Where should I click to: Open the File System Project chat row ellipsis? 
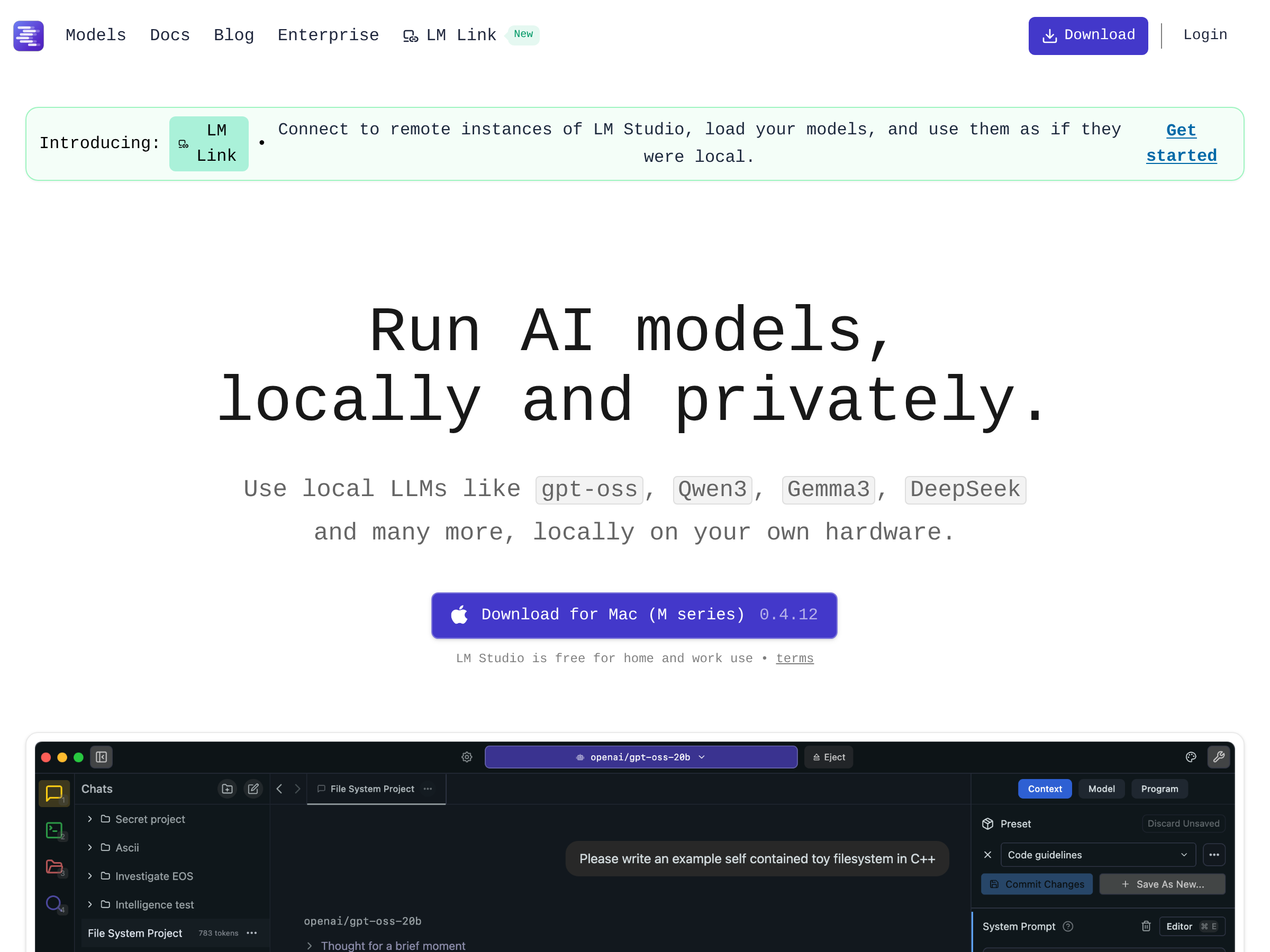tap(251, 933)
